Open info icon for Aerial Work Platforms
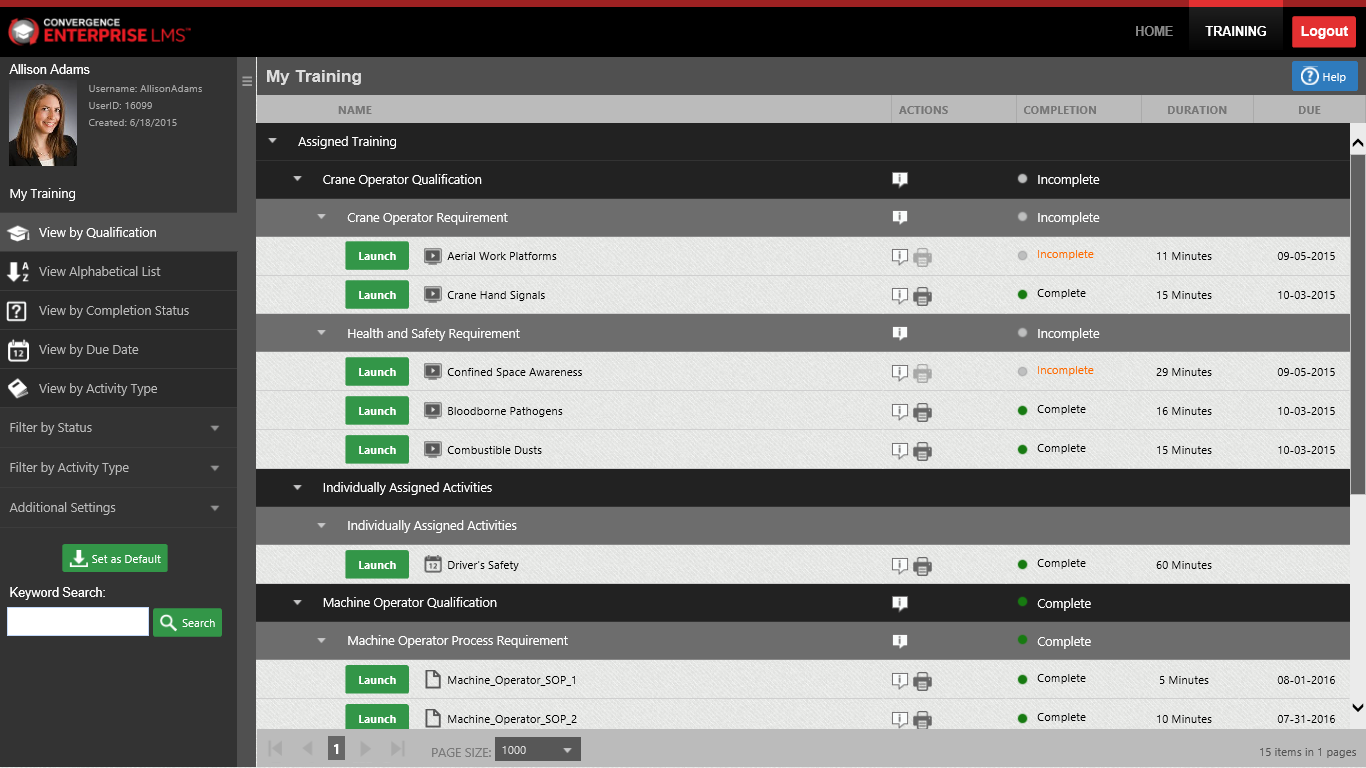 point(900,257)
